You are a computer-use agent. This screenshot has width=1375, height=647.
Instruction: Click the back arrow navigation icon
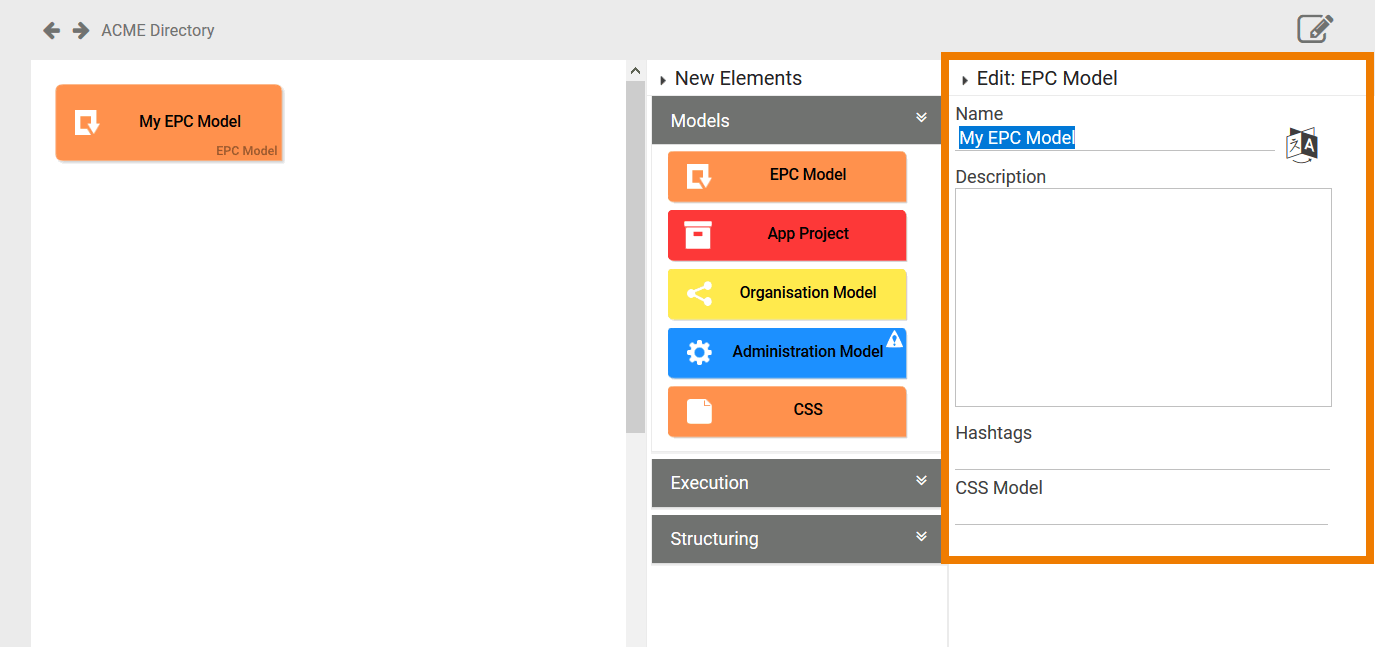click(x=51, y=31)
